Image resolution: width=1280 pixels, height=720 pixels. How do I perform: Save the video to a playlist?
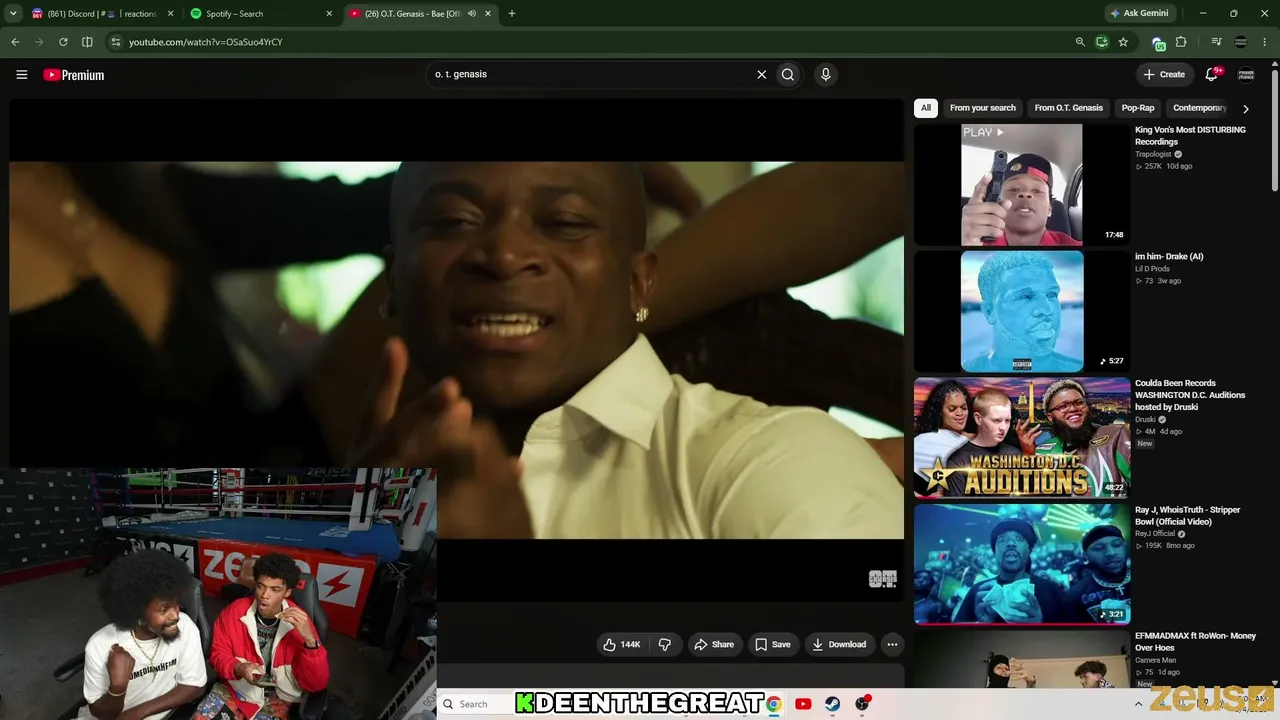[x=773, y=645]
